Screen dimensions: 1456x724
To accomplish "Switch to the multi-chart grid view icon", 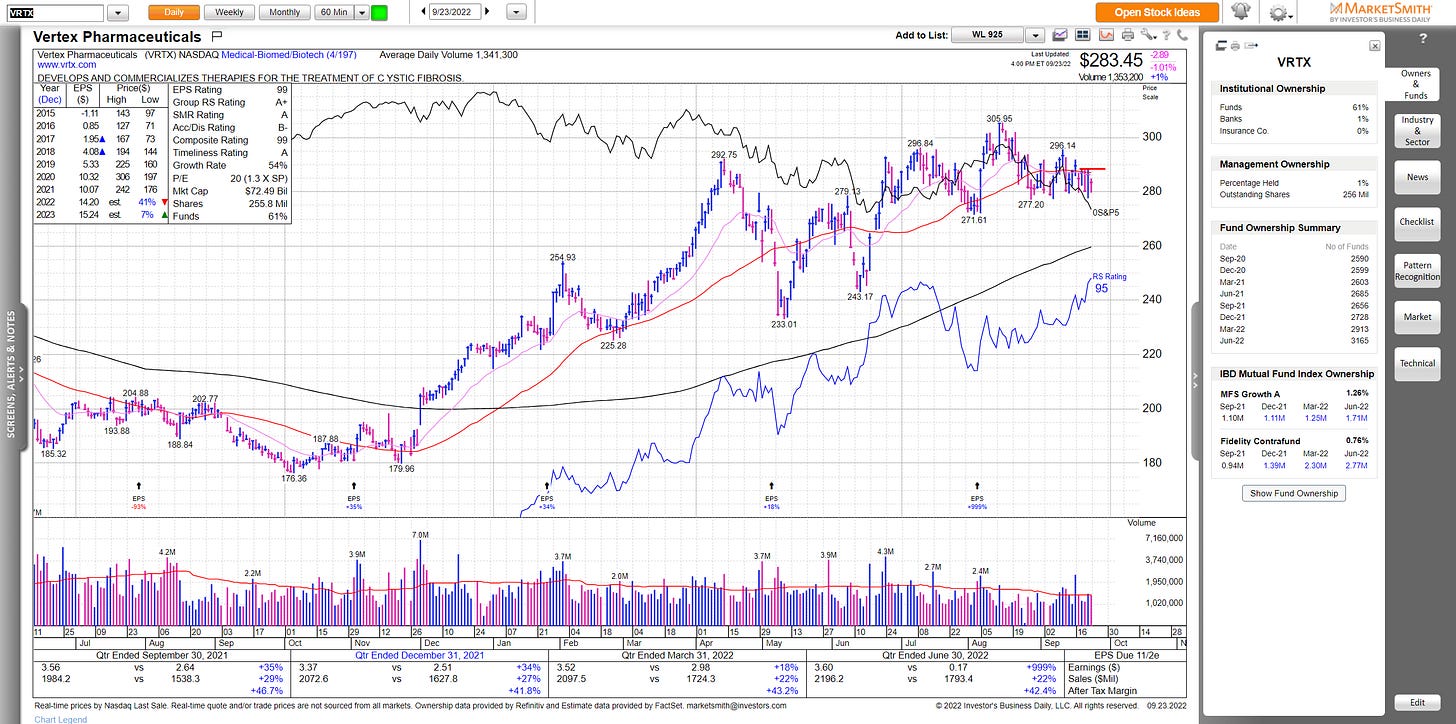I will point(1082,35).
